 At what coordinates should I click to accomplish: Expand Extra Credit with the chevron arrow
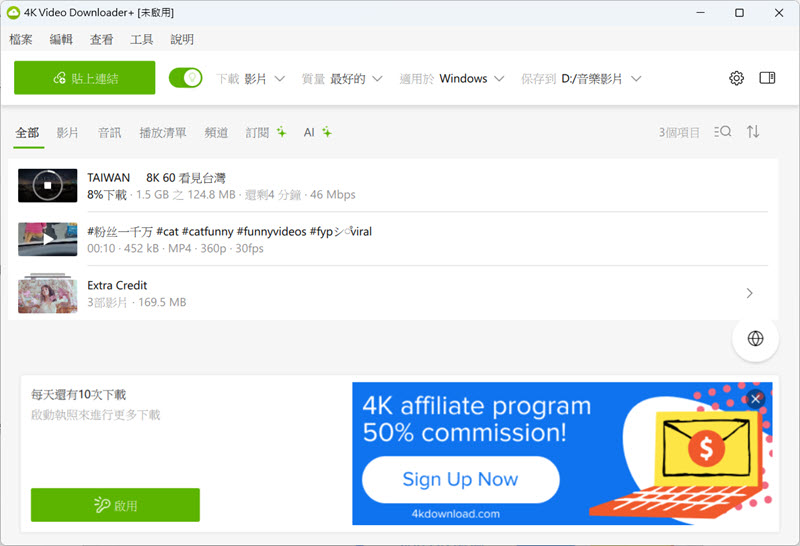pos(749,293)
